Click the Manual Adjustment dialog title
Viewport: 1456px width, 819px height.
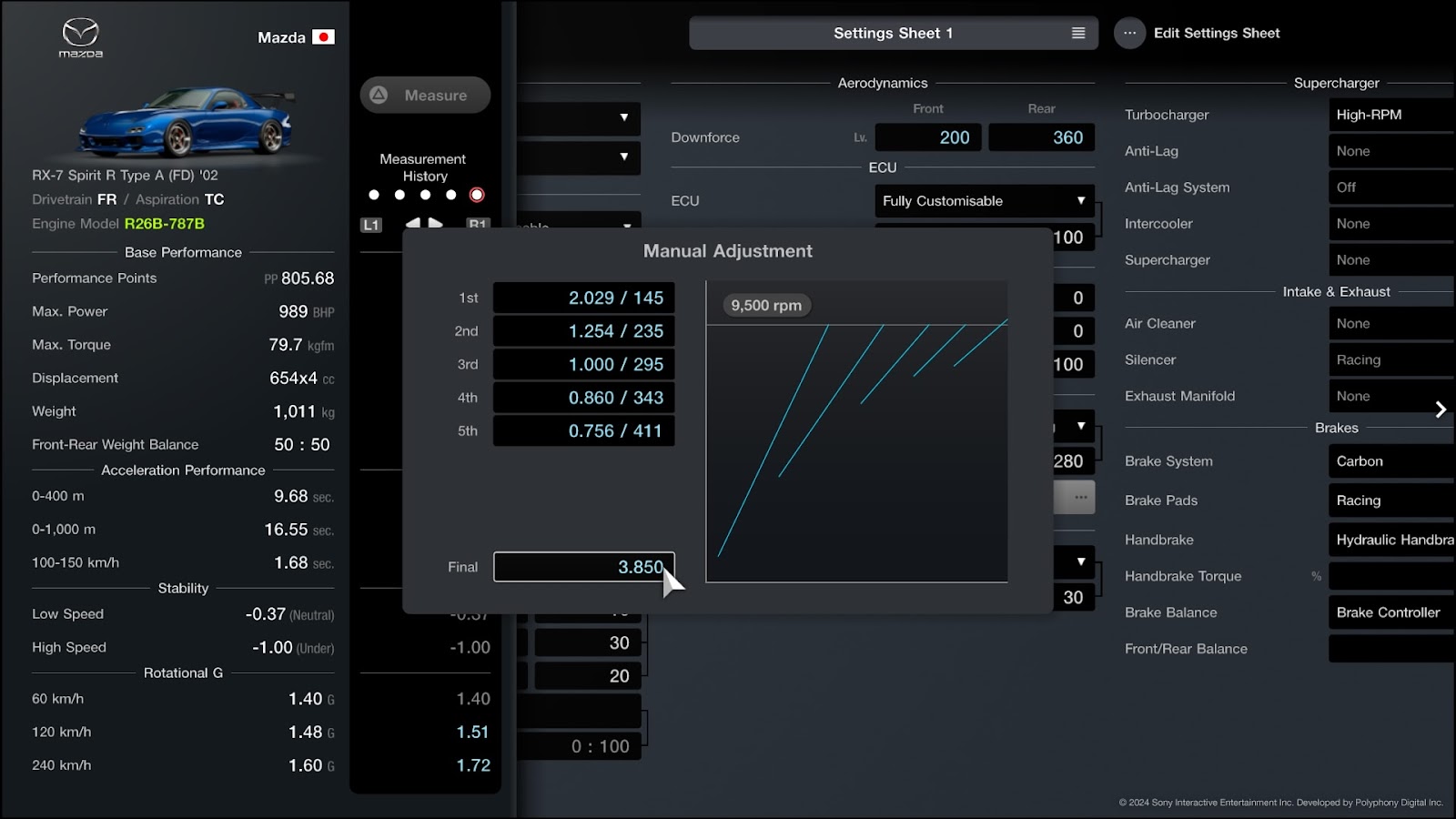(728, 251)
